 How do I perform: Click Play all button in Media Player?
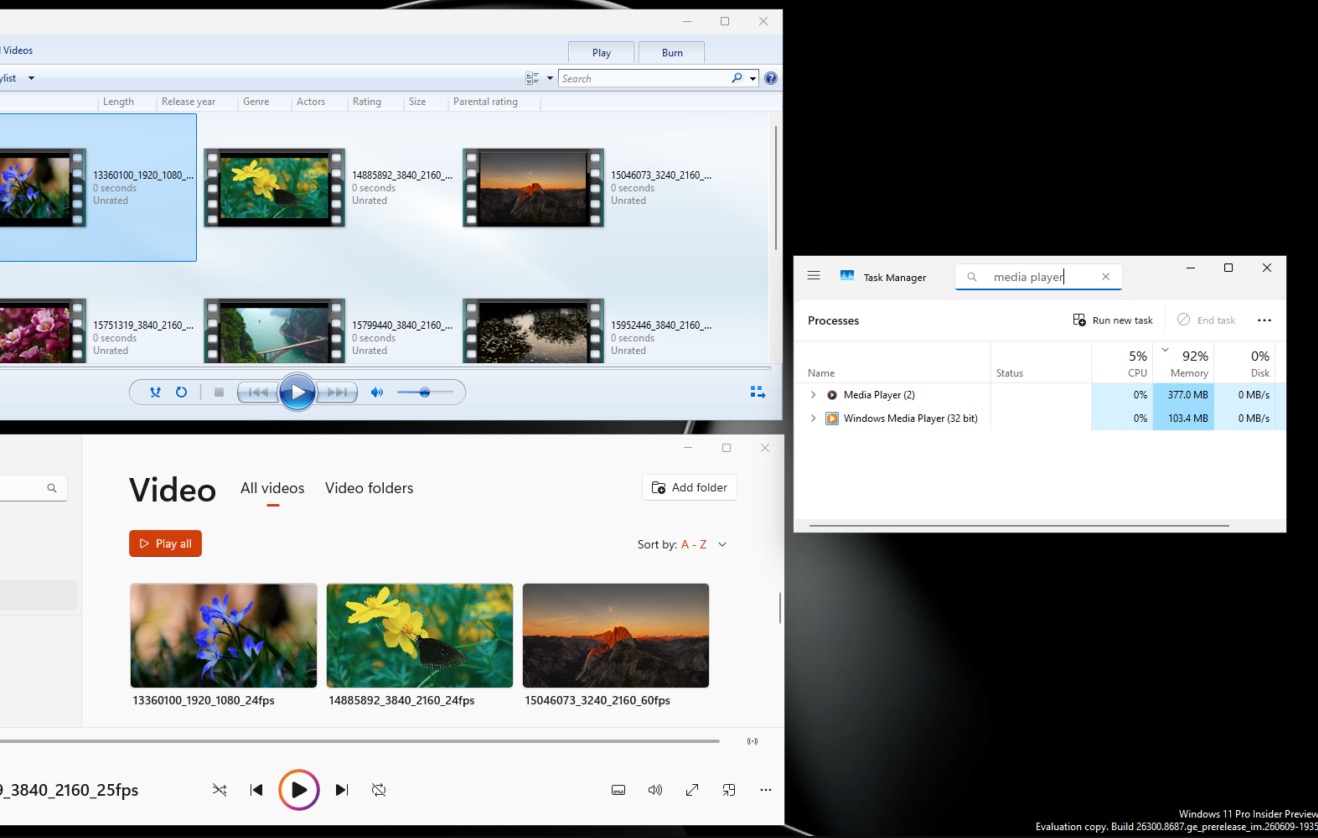point(165,543)
